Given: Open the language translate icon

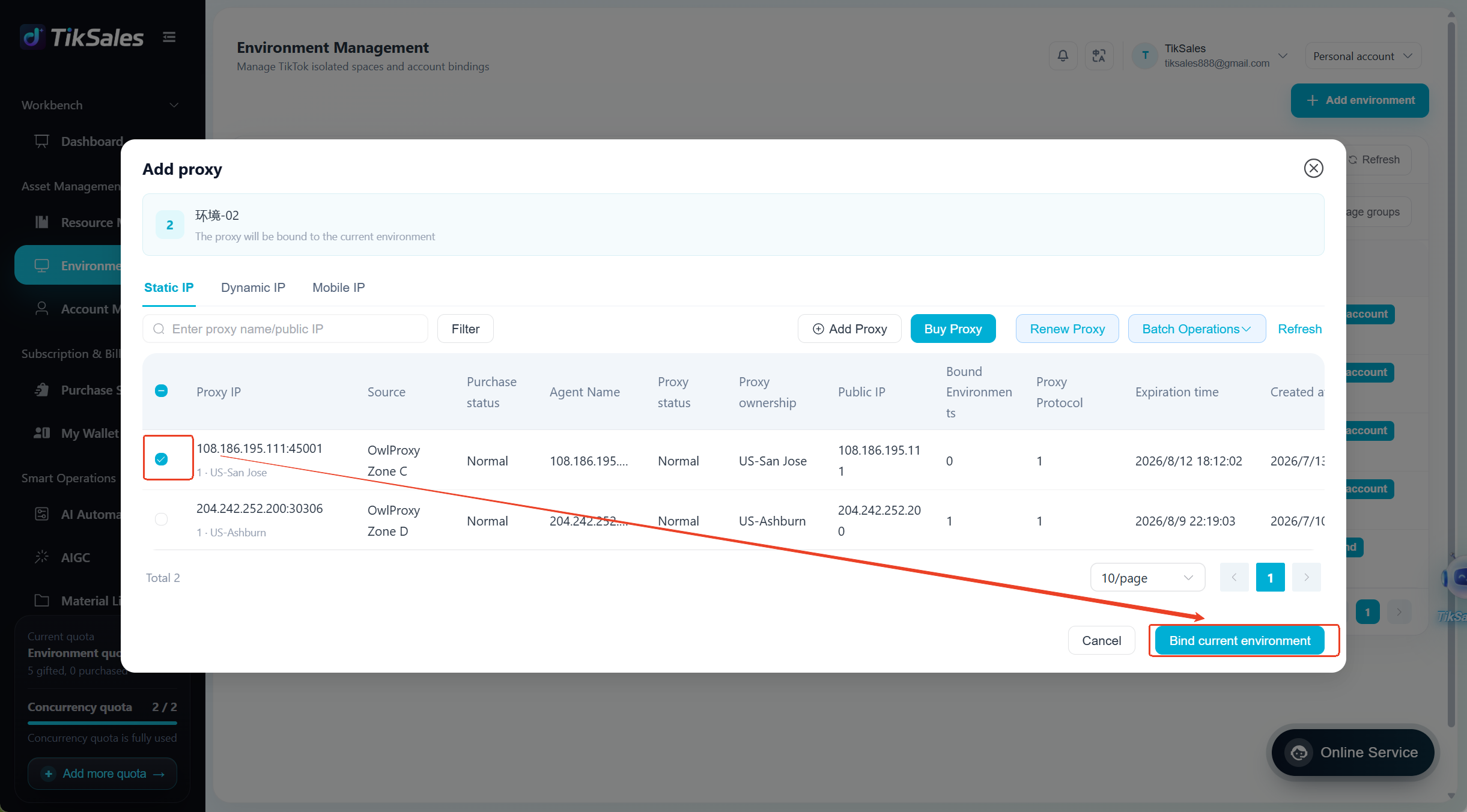Looking at the screenshot, I should (x=1099, y=56).
